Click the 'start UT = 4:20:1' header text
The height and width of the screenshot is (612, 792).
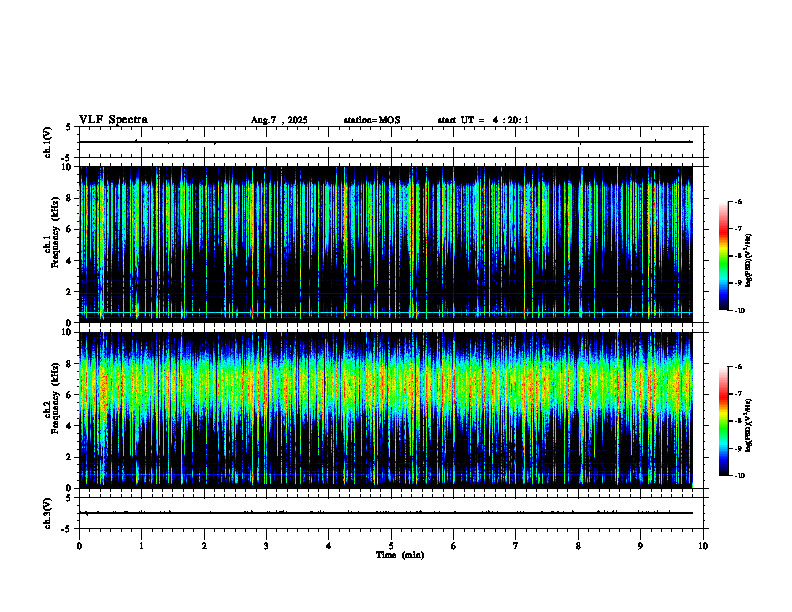click(x=483, y=120)
